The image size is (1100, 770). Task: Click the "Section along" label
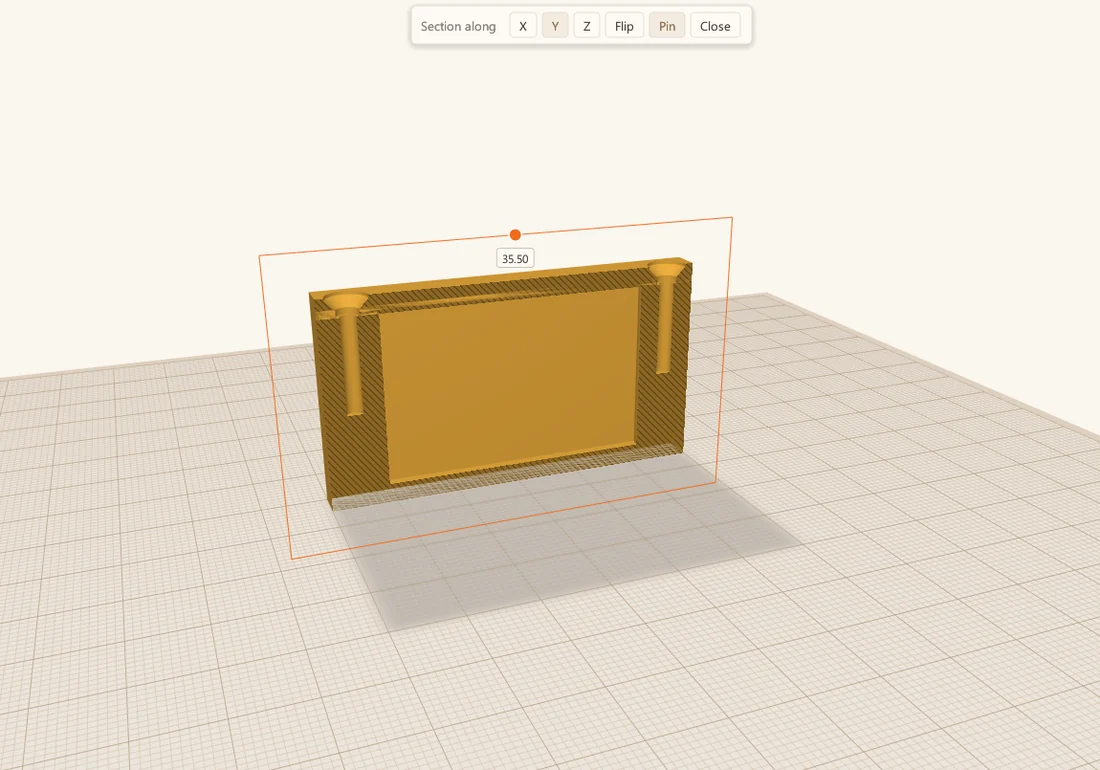458,27
